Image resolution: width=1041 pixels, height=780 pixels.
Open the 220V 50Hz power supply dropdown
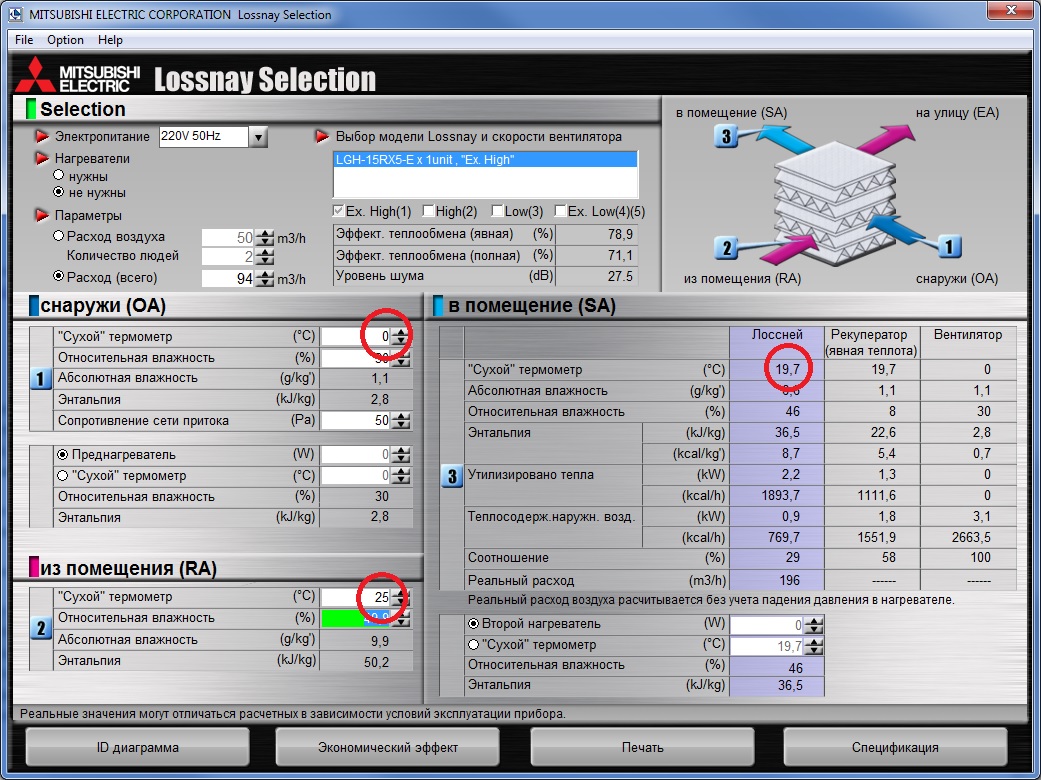coord(258,137)
